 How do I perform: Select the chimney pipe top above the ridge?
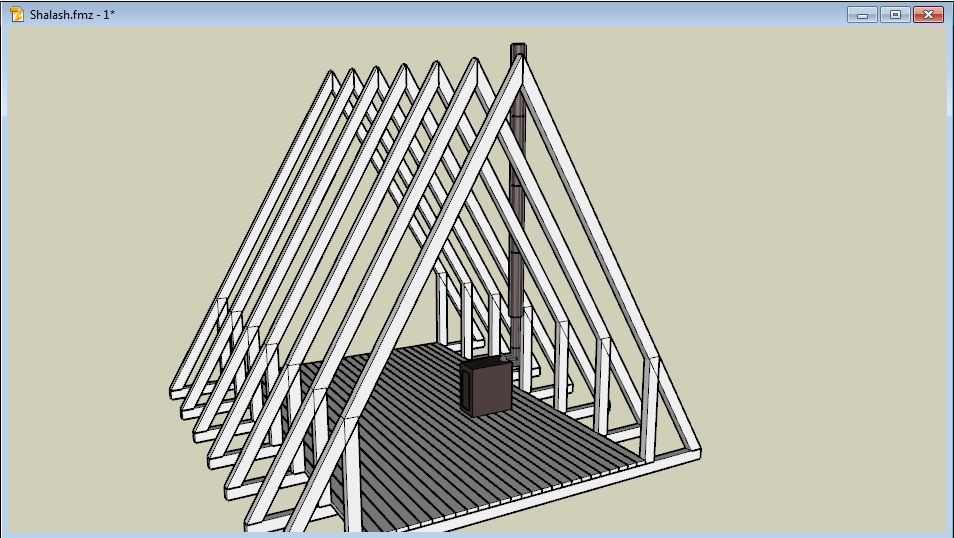517,52
